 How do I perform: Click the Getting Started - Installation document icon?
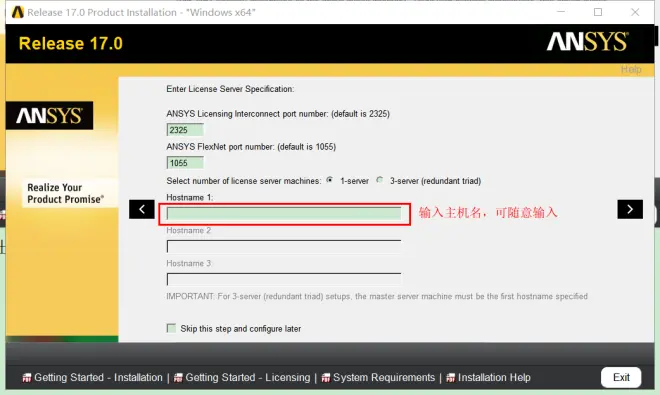27,378
